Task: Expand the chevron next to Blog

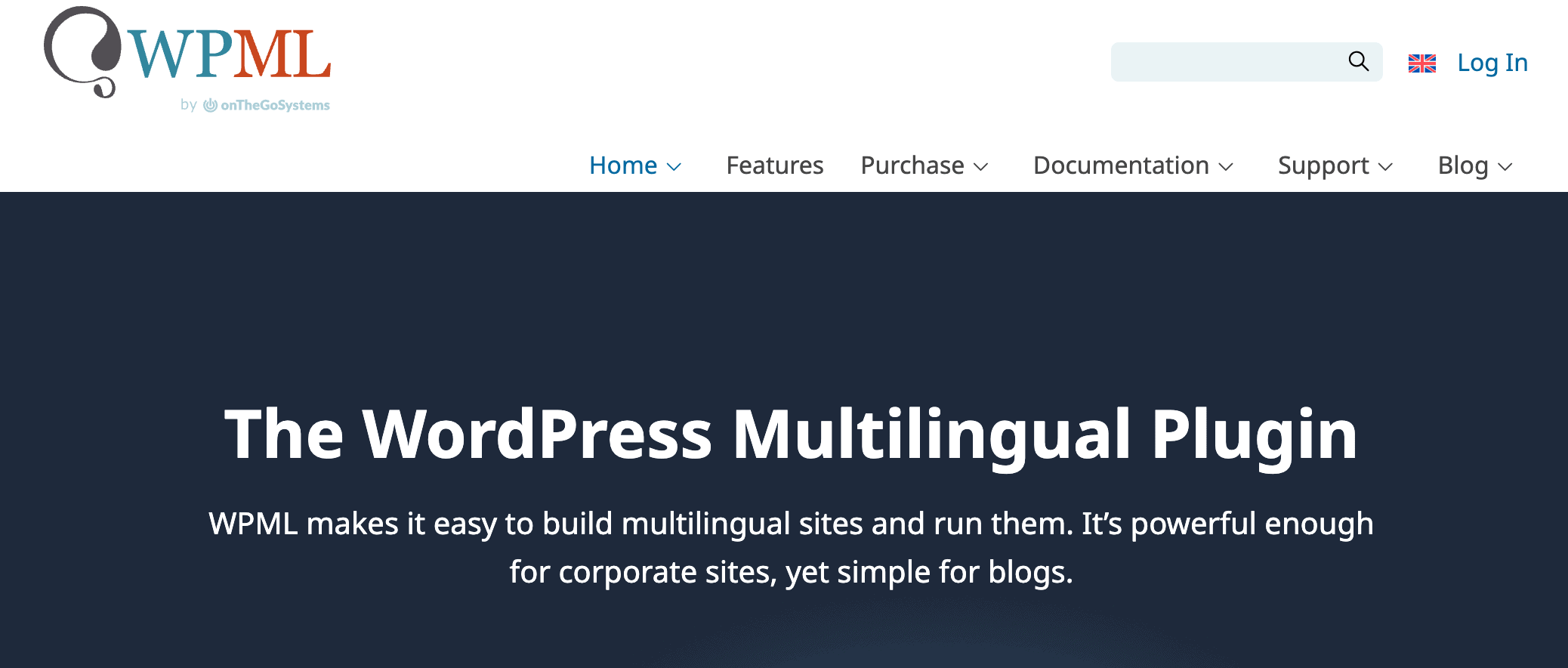Action: coord(1505,167)
